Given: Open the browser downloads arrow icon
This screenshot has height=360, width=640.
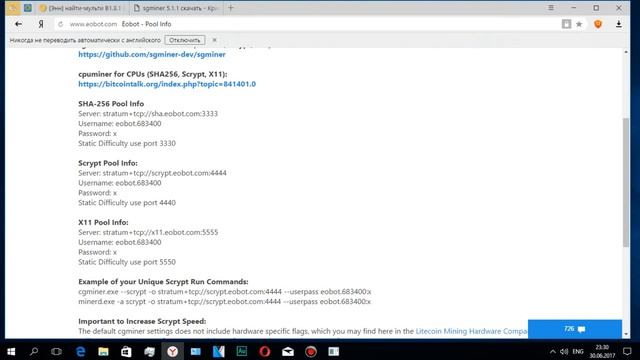Looking at the screenshot, I should 619,24.
